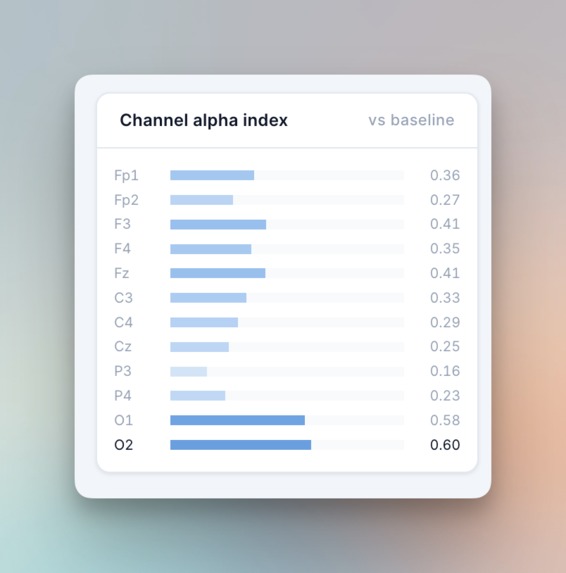Screen dimensions: 566x573
Task: Click the 0.58 value for O1
Action: click(445, 420)
